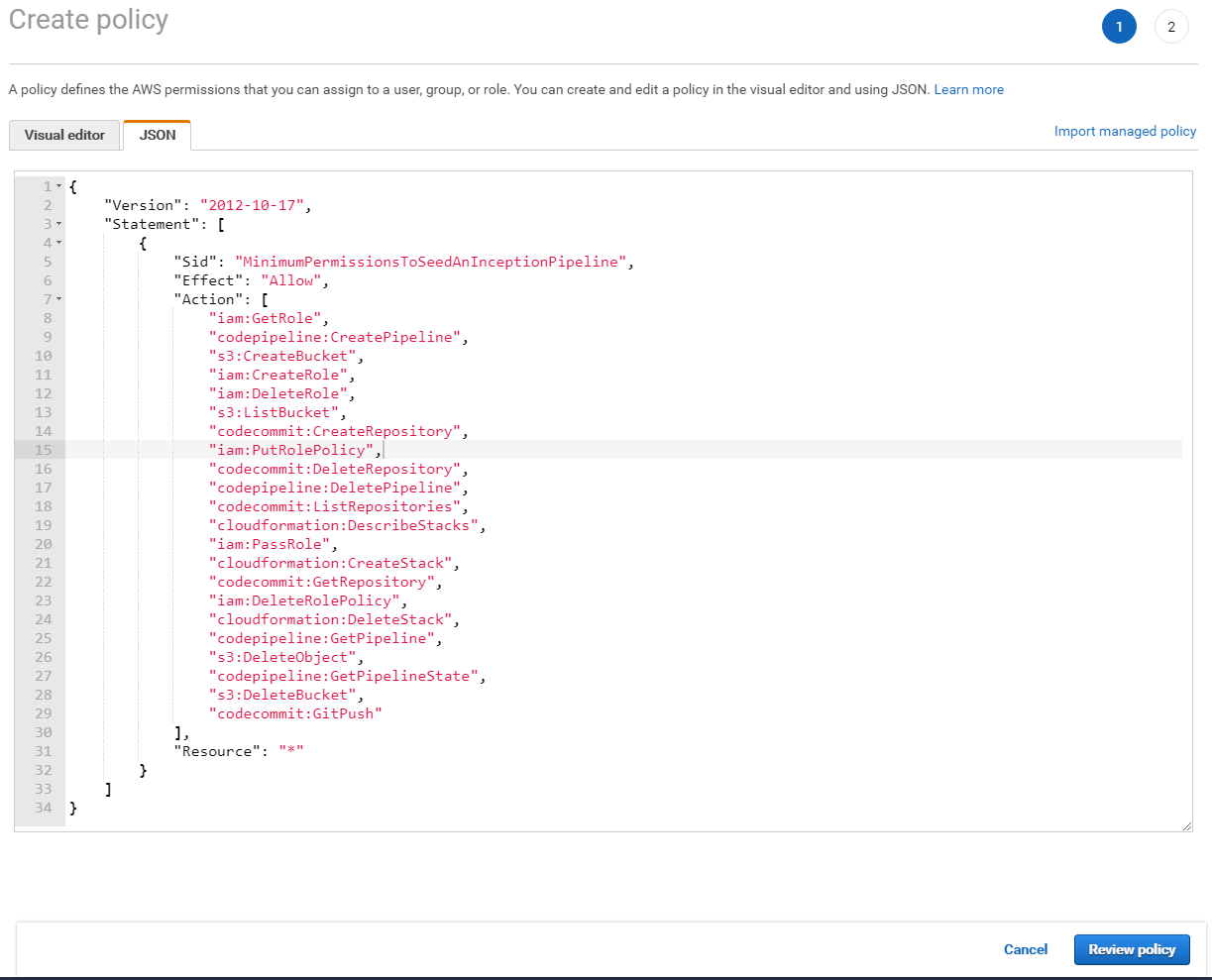Click the "Effect" key on line 6
Image resolution: width=1212 pixels, height=980 pixels.
tap(208, 280)
